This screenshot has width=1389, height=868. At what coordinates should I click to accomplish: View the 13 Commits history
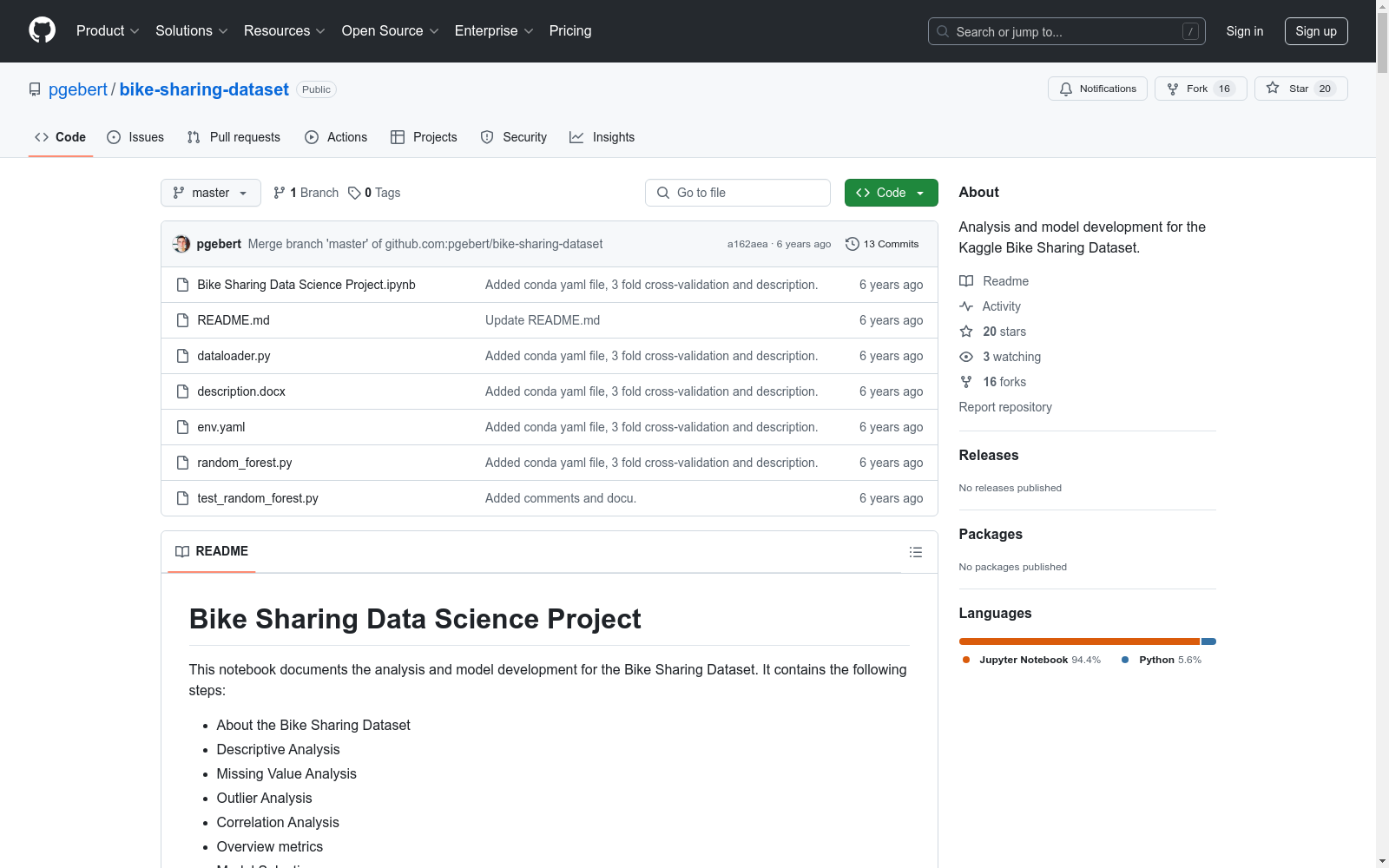882,244
